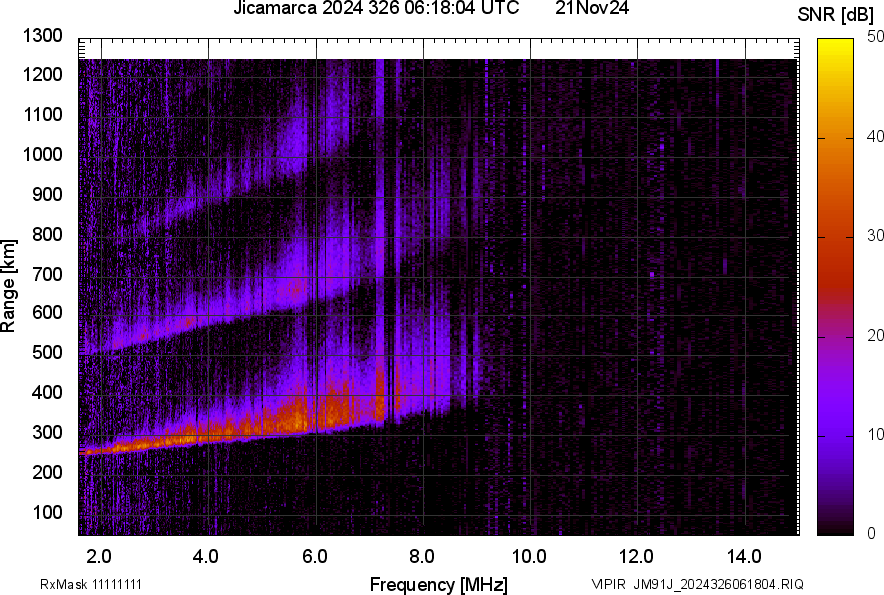Image resolution: width=884 pixels, height=595 pixels.
Task: Click the range tick label '400'
Action: (x=47, y=391)
